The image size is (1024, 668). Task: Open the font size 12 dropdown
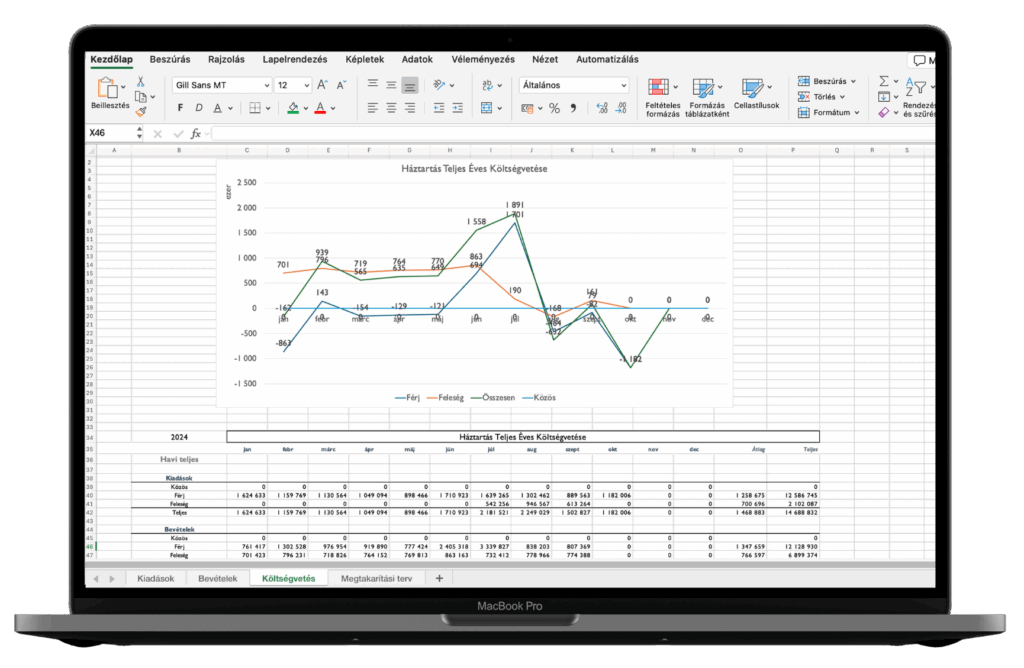coord(294,86)
